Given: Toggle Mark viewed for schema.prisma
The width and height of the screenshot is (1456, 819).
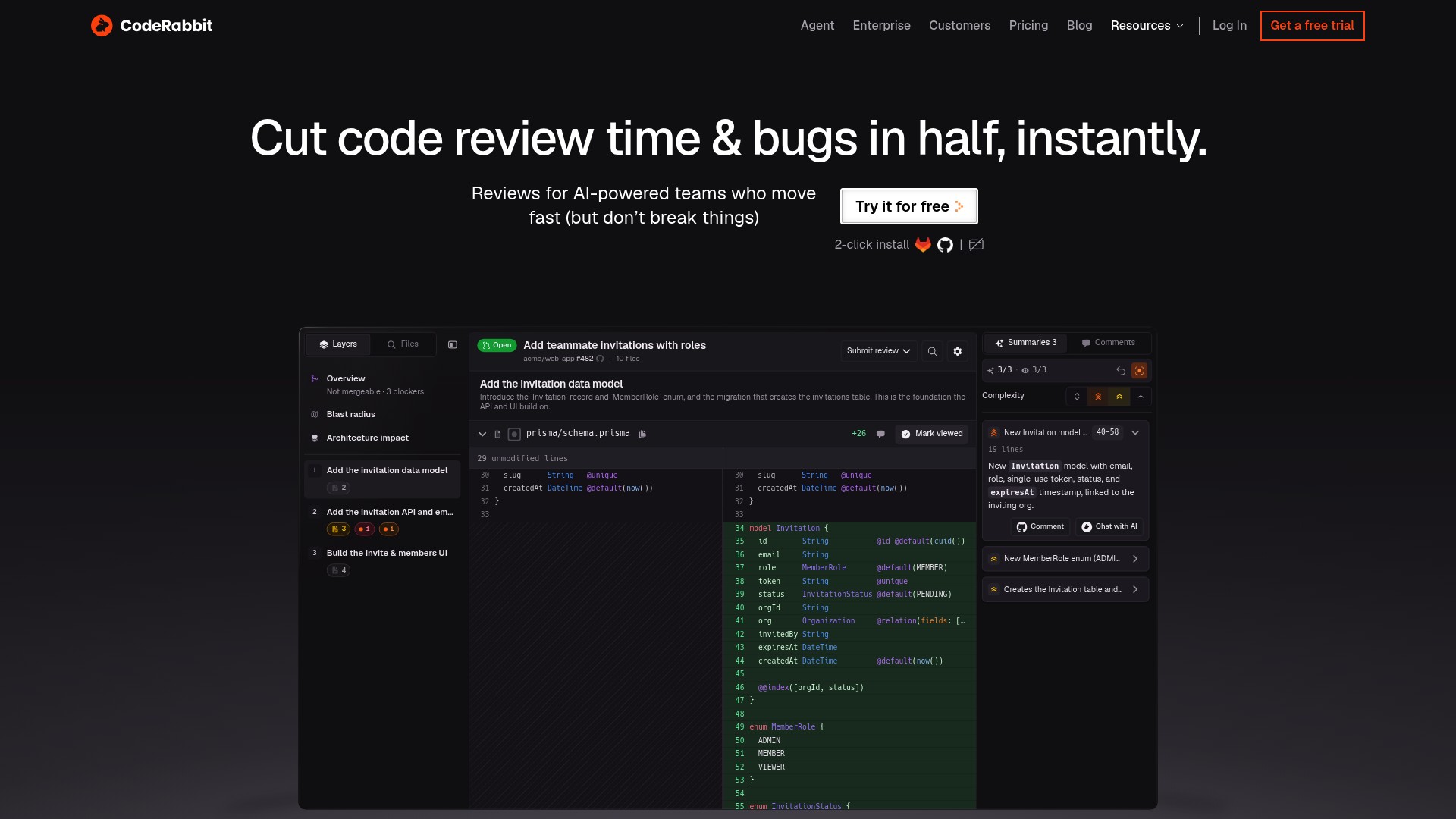Looking at the screenshot, I should click(931, 434).
